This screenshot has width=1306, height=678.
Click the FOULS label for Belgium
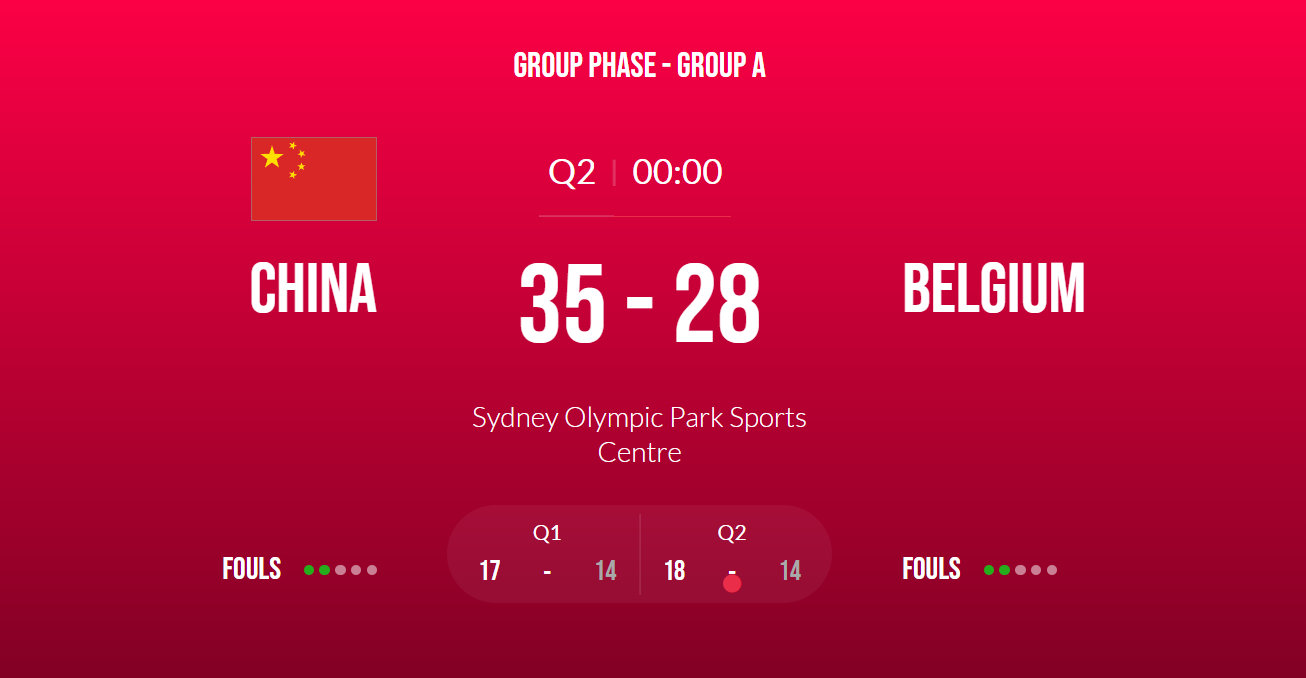coord(931,569)
